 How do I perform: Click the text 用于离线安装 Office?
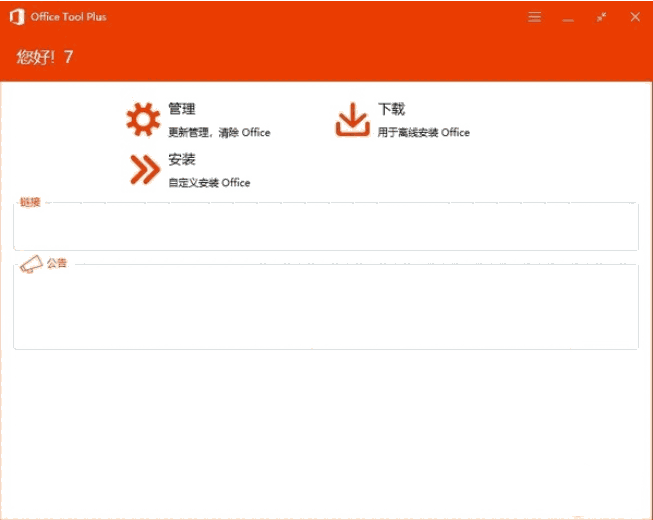pos(424,132)
